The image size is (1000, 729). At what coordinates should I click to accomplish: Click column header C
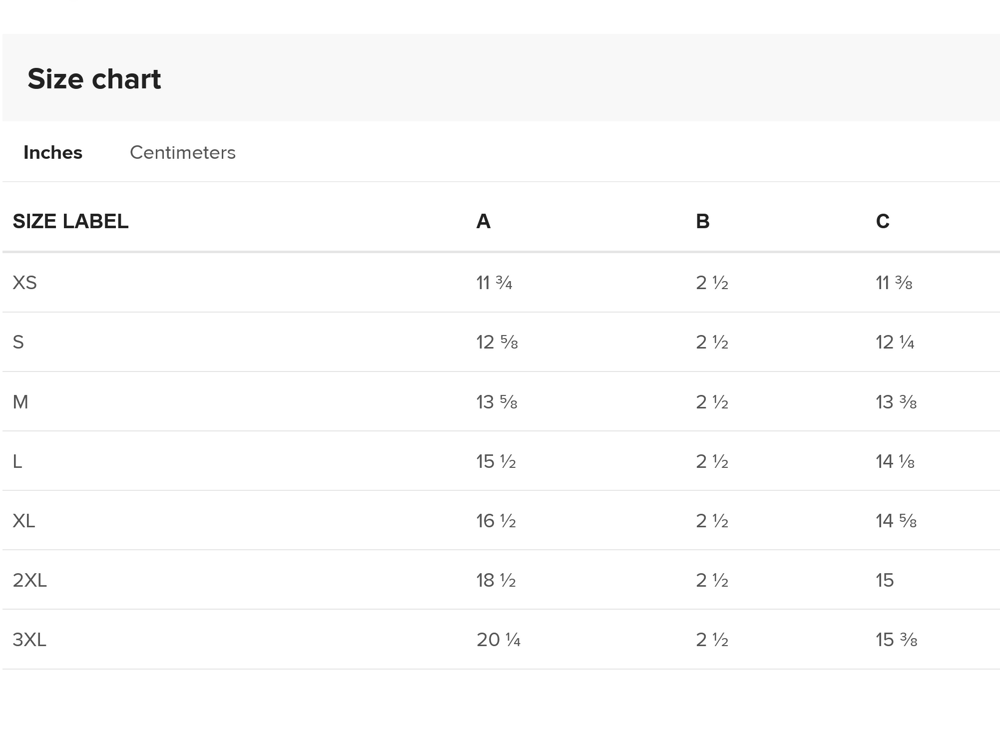pos(882,222)
